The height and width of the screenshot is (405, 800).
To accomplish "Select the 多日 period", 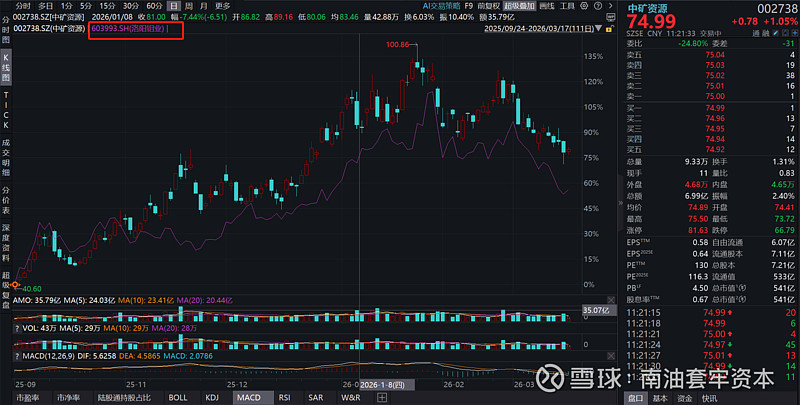I will click(x=45, y=6).
